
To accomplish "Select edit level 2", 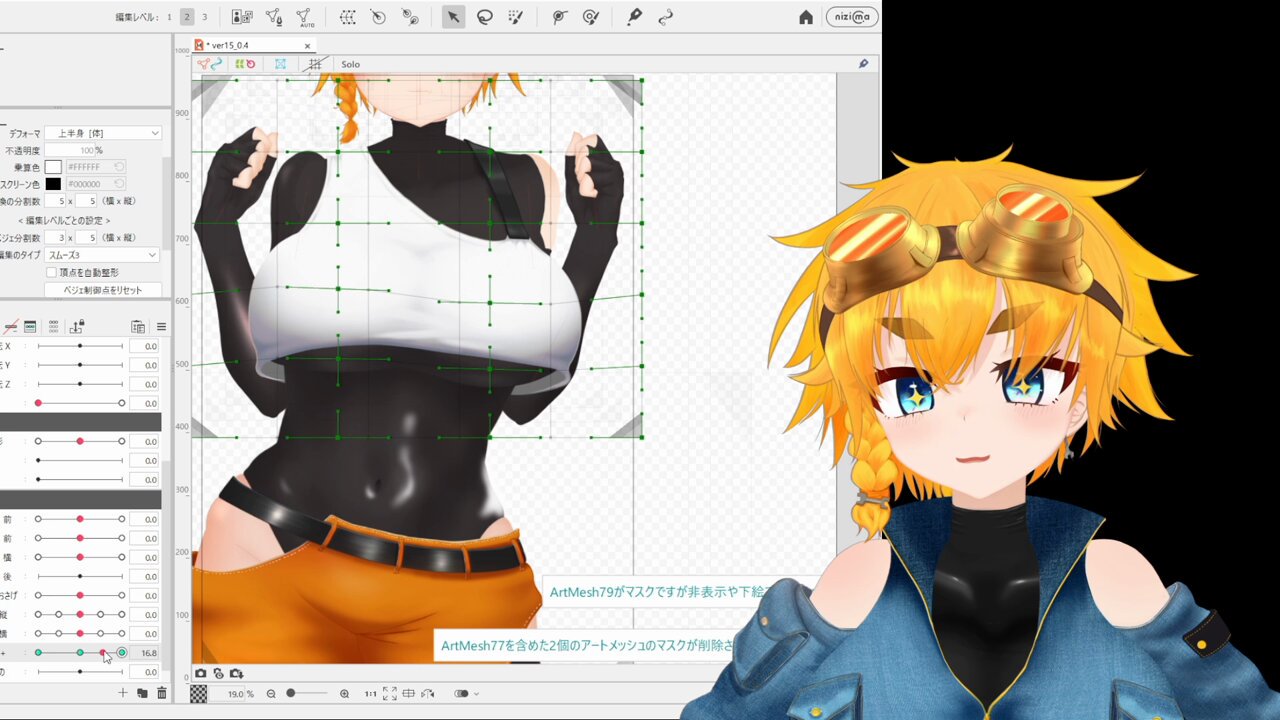I will coord(187,17).
